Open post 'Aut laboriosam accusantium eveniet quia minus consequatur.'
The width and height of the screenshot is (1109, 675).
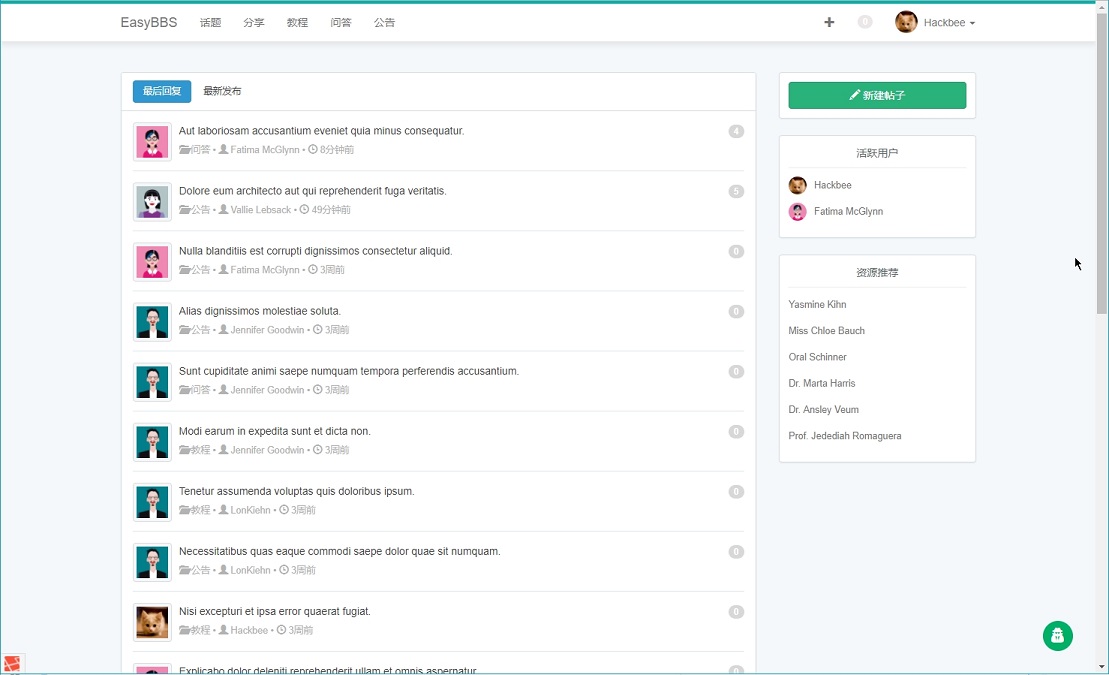point(321,131)
